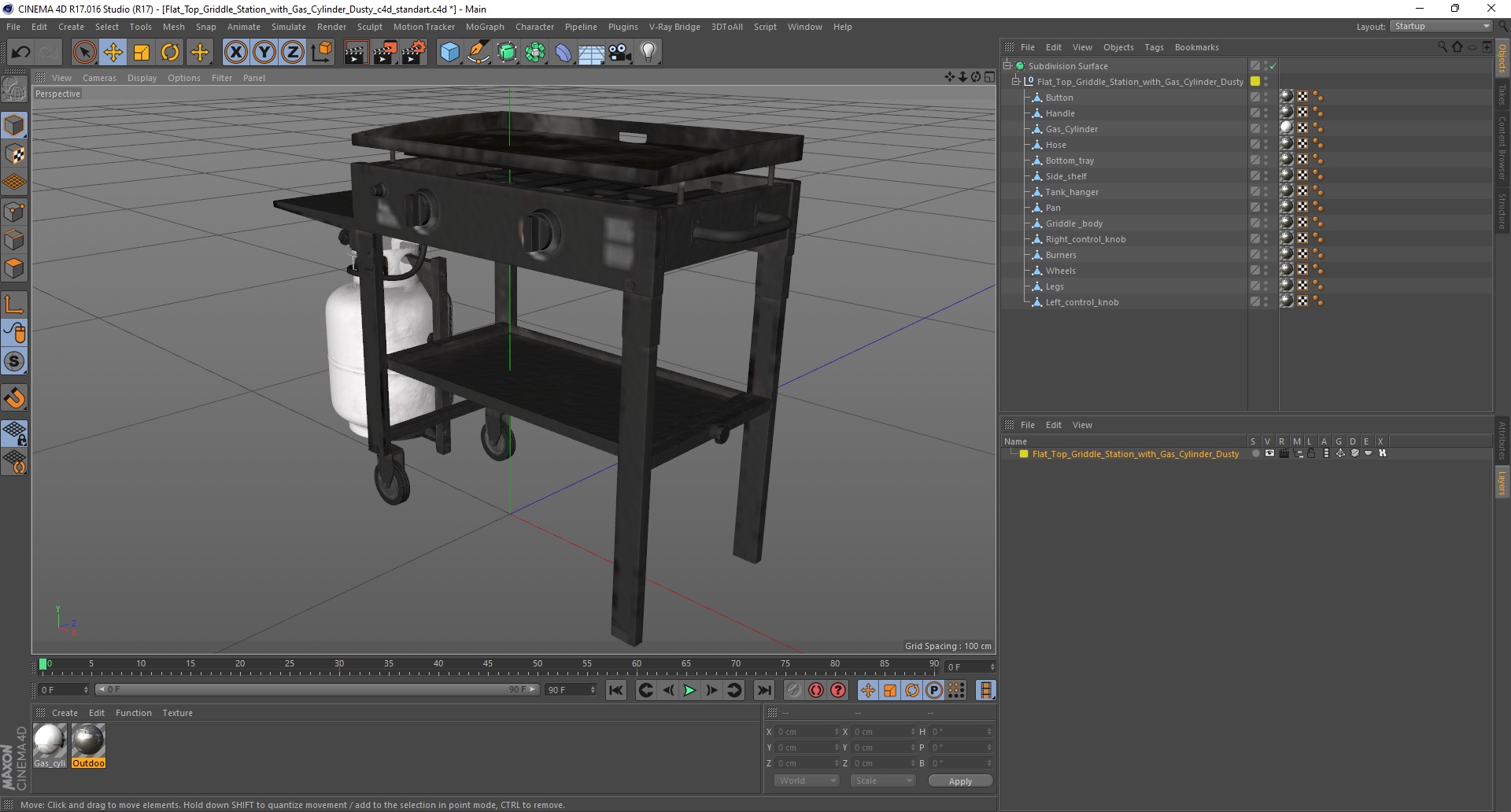This screenshot has width=1511, height=812.
Task: Enable the Axis tool
Action: tap(14, 304)
